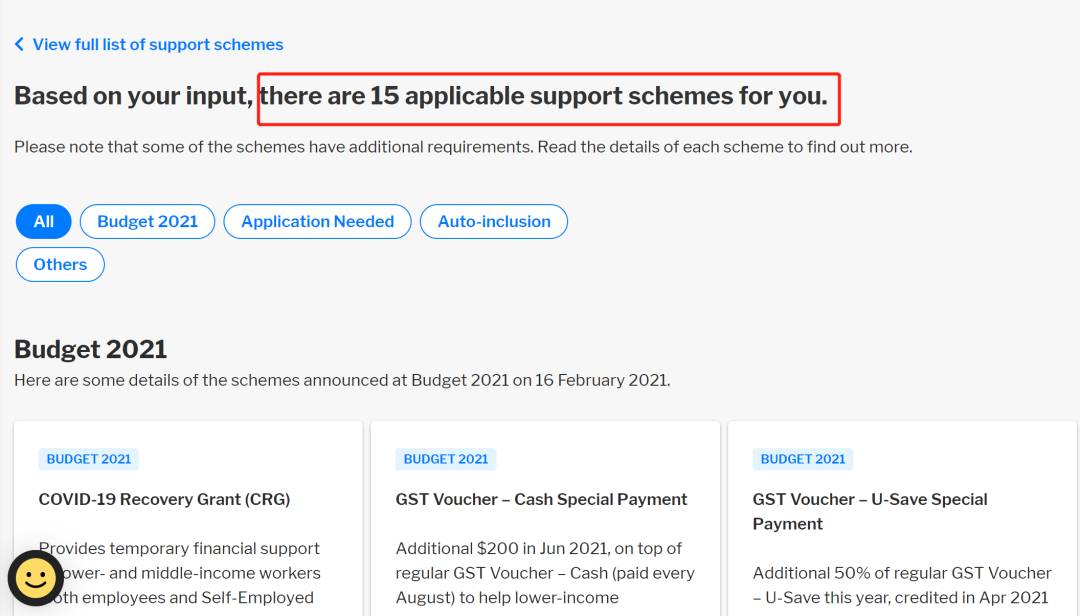
Task: Select the All filter chip
Action: point(43,222)
